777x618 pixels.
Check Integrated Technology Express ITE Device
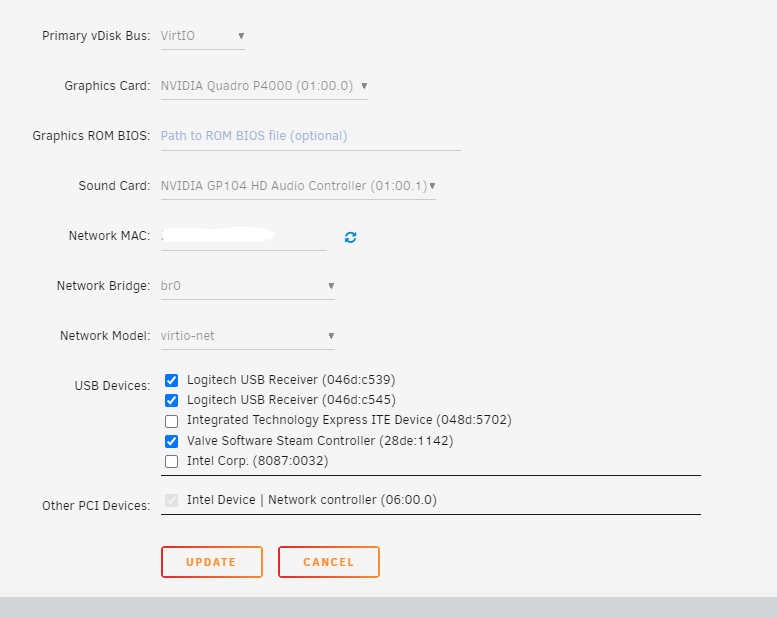pyautogui.click(x=171, y=421)
